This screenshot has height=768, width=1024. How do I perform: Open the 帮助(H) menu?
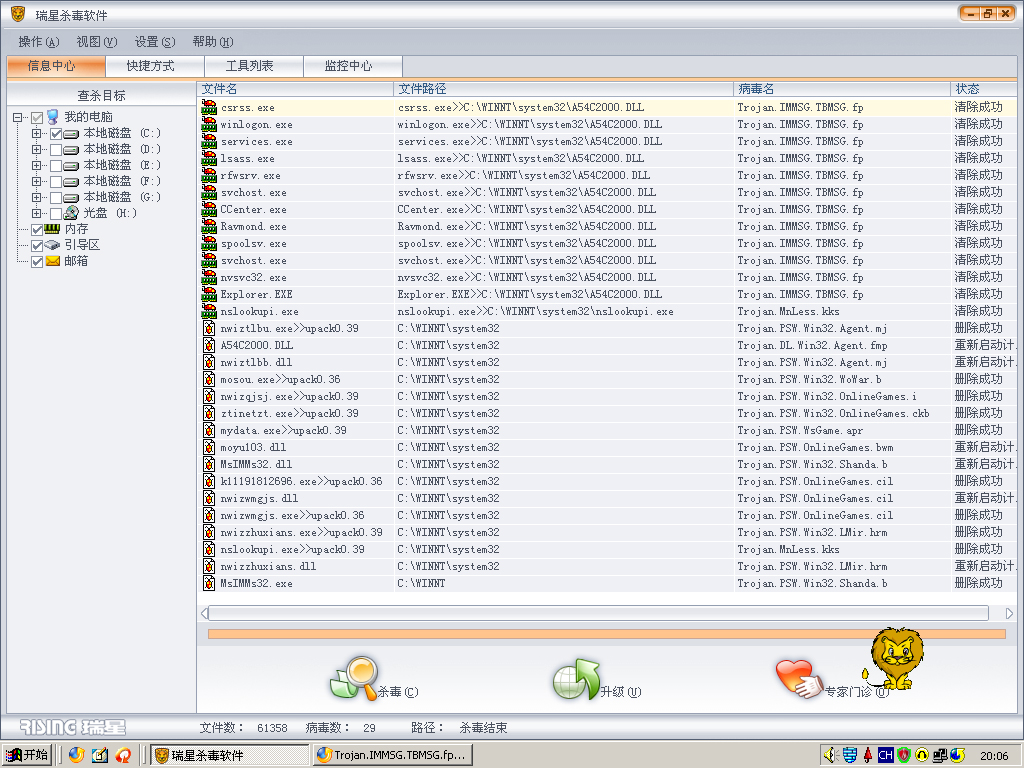pyautogui.click(x=213, y=42)
